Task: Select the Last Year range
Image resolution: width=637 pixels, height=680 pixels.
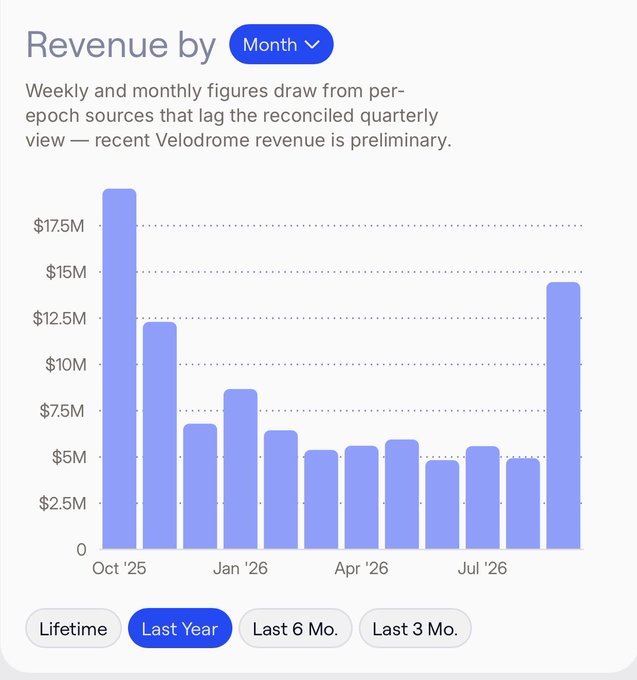Action: [x=180, y=628]
